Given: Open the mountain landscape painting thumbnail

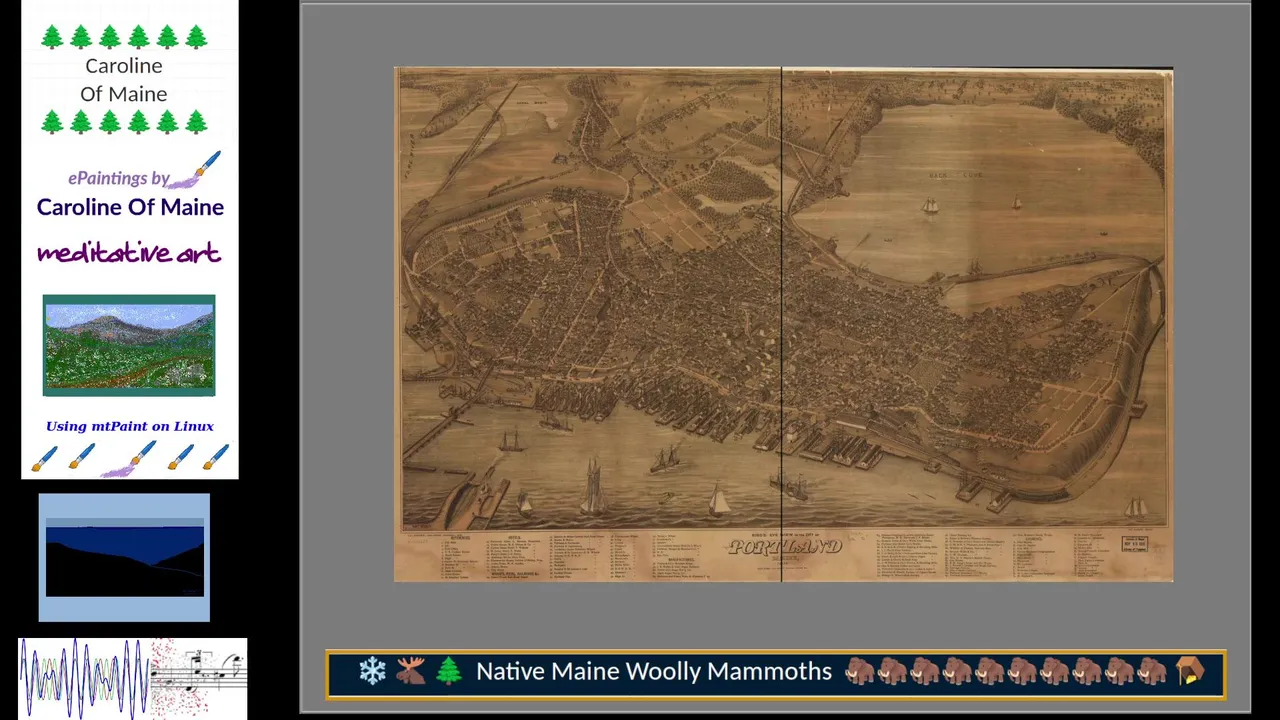Looking at the screenshot, I should (x=129, y=345).
